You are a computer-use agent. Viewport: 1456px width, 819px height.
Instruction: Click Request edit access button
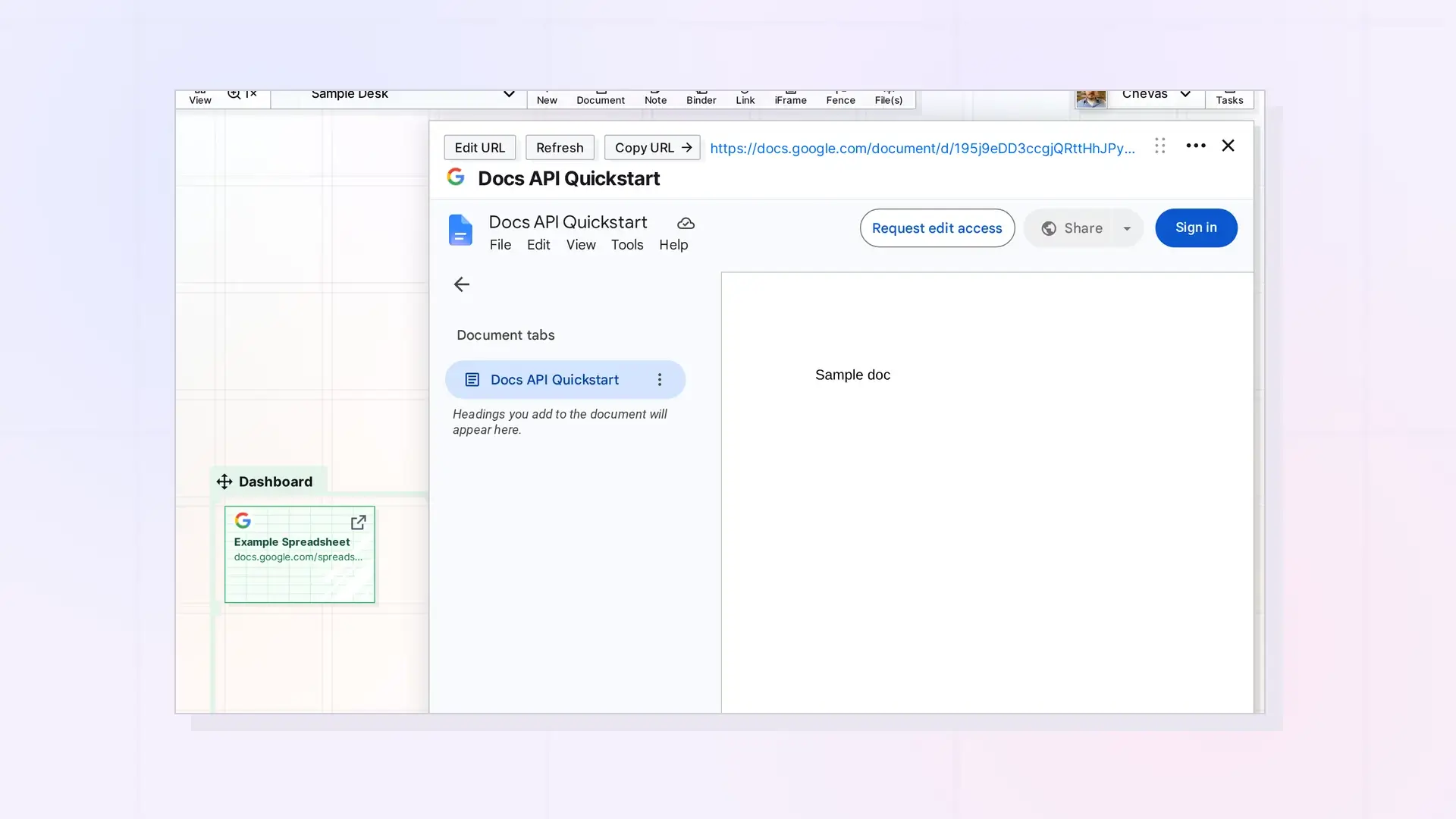tap(937, 228)
